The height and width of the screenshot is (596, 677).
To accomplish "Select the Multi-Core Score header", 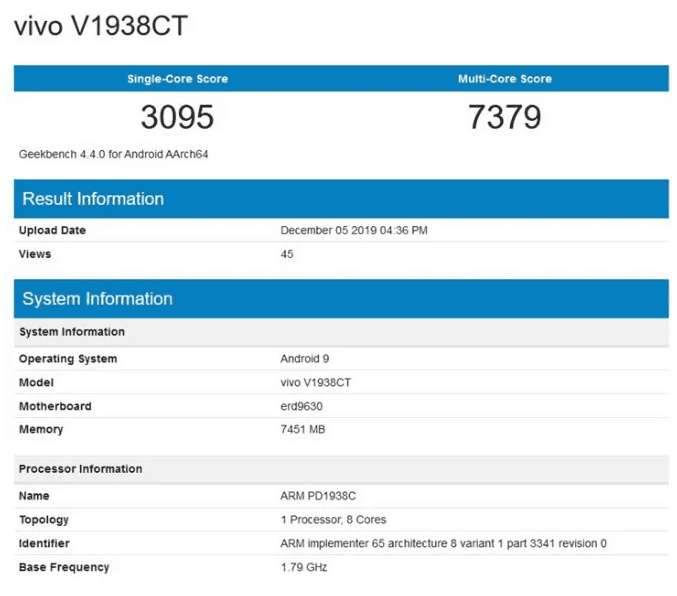I will coord(505,79).
